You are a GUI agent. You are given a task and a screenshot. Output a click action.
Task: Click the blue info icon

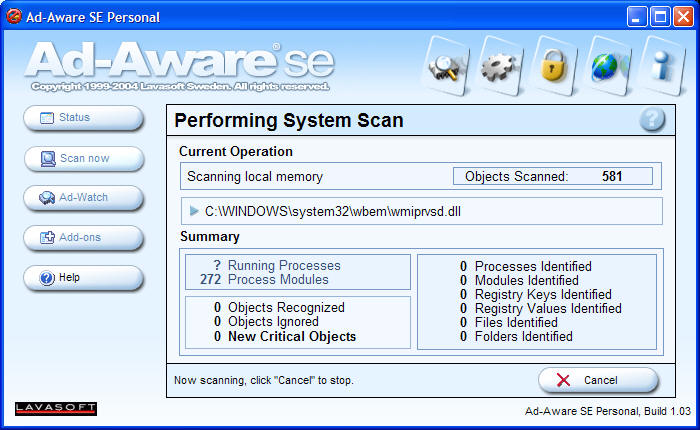(x=660, y=66)
